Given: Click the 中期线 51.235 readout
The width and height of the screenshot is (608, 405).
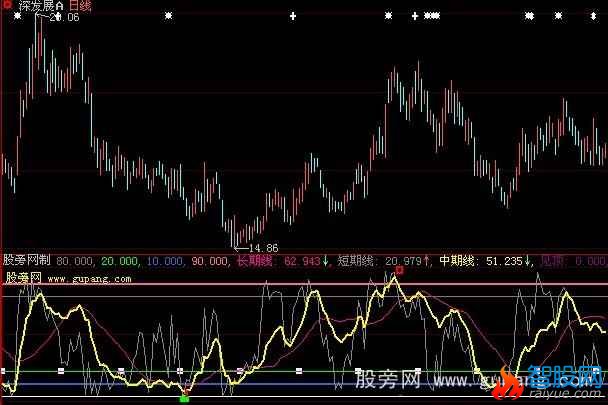Looking at the screenshot, I should 487,261.
